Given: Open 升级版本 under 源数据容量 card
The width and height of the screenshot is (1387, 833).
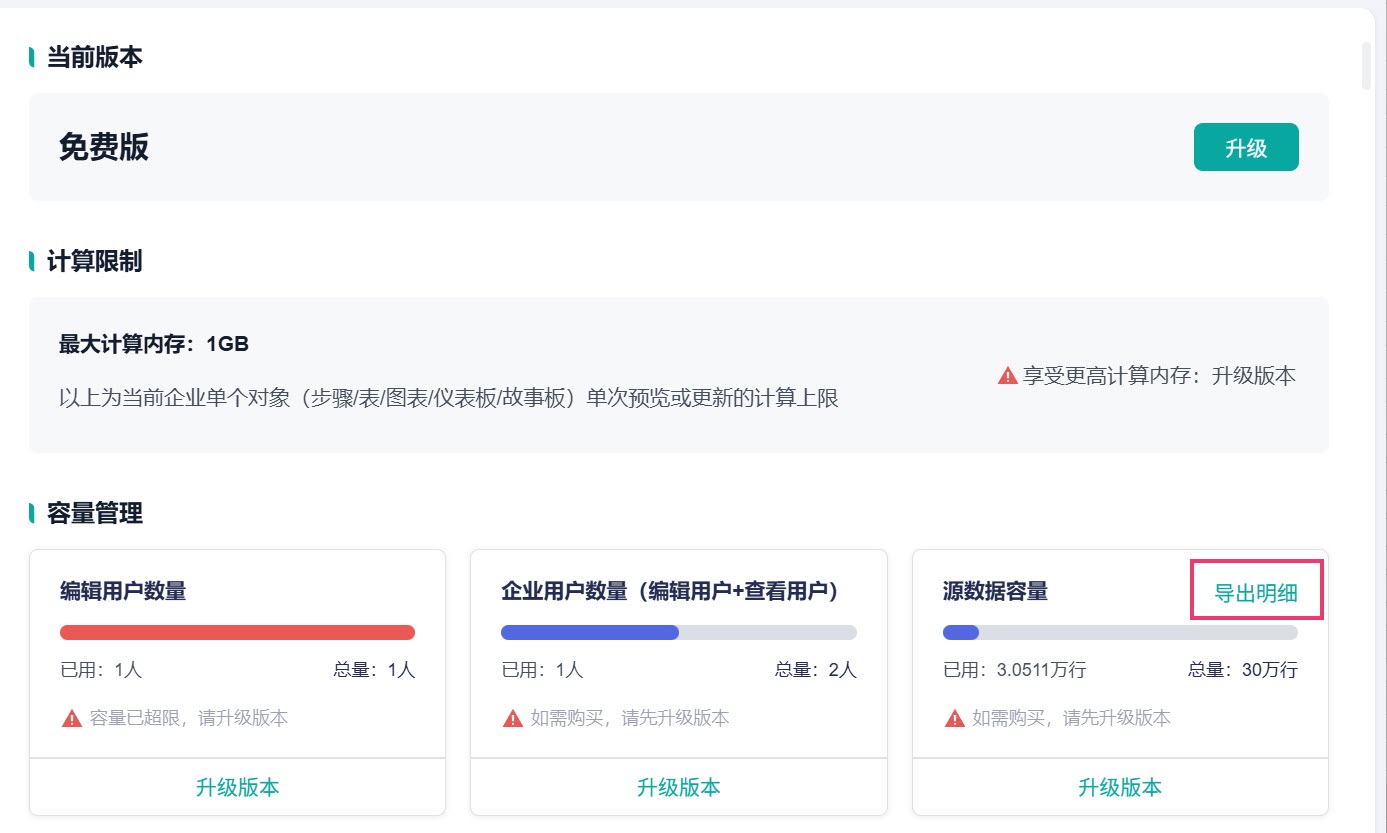Looking at the screenshot, I should (x=1120, y=787).
